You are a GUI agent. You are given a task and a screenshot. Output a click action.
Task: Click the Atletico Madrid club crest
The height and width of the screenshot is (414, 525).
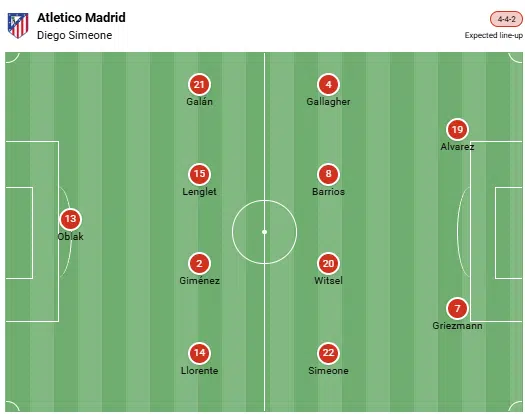point(18,26)
